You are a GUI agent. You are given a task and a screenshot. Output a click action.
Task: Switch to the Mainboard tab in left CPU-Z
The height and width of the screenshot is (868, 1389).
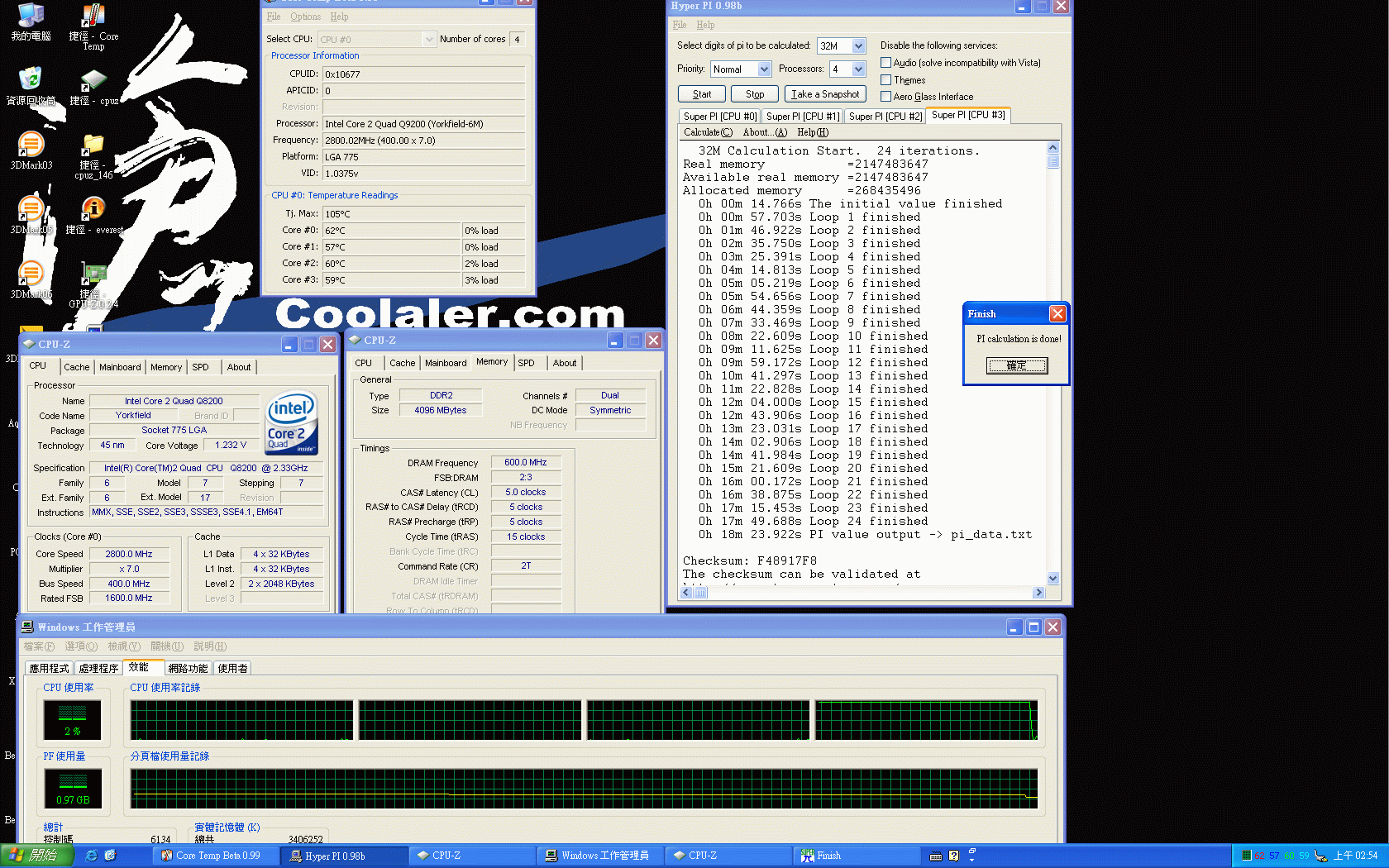click(120, 367)
